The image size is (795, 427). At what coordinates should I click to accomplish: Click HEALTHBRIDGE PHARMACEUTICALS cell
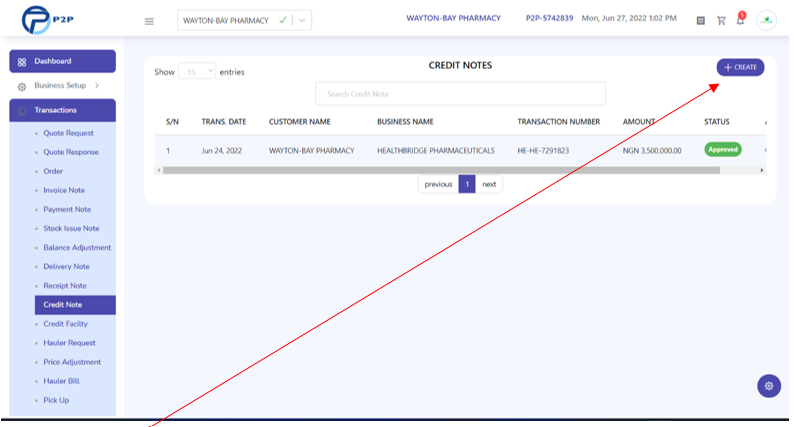(436, 151)
